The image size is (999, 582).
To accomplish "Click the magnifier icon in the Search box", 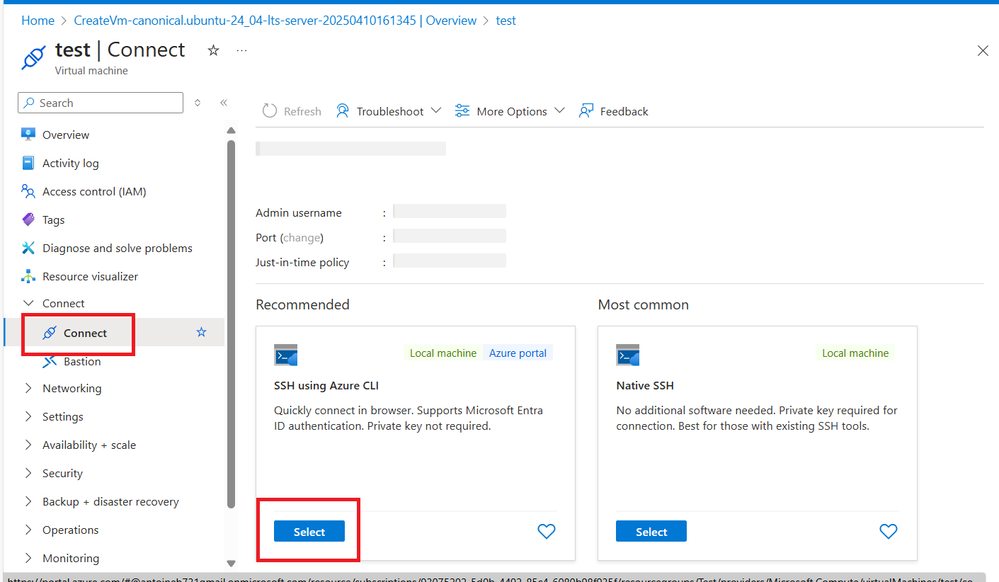I will pyautogui.click(x=29, y=103).
